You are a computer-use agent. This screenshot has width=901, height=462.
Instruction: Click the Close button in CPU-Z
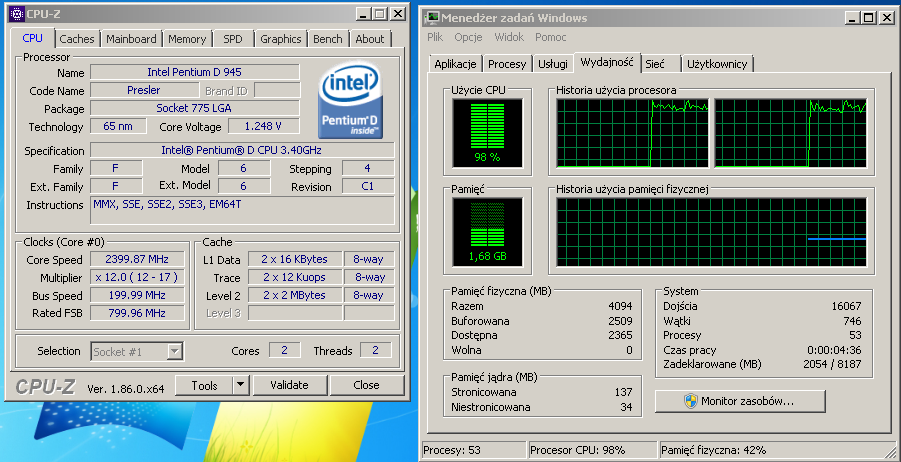click(x=367, y=386)
